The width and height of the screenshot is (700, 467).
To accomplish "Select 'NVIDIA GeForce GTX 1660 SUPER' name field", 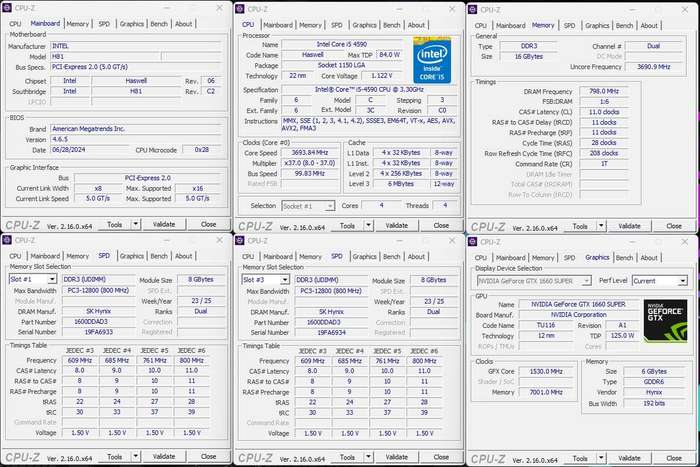I will tap(579, 304).
